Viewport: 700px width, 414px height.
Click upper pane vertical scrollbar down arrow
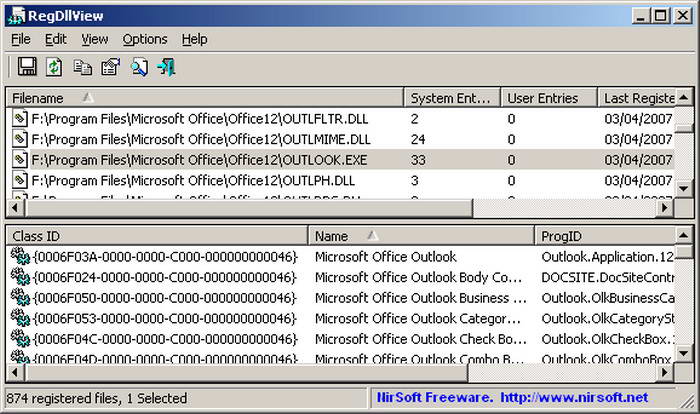pyautogui.click(x=684, y=188)
